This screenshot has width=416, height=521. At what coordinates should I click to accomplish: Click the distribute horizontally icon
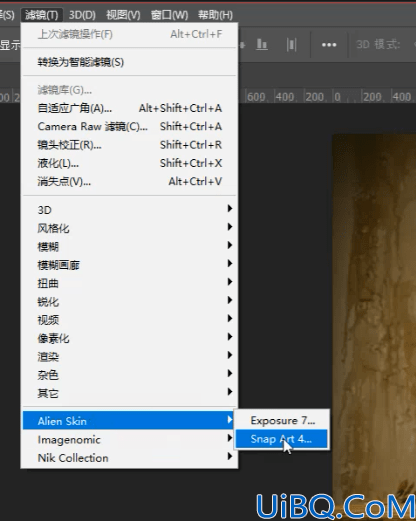(291, 44)
